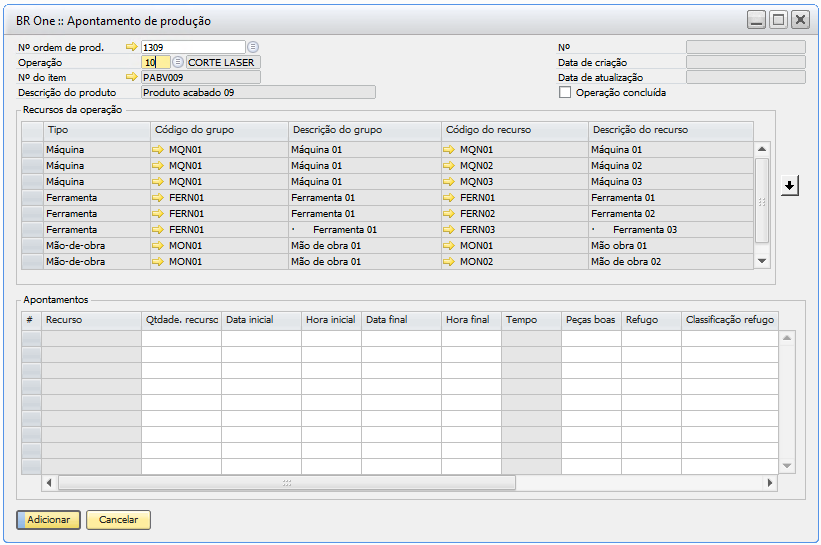Open group link arrow in MQN01 resource row
The image size is (821, 545).
tap(158, 150)
